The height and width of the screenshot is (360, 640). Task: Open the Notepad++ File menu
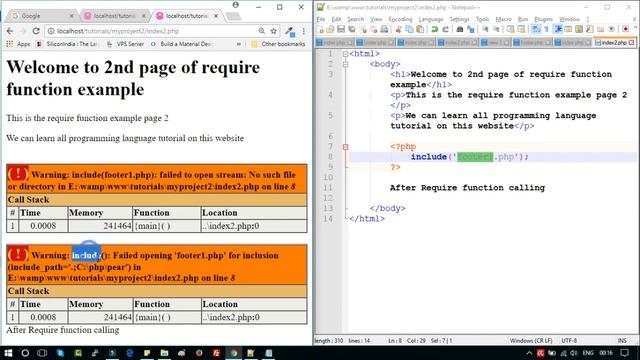pyautogui.click(x=321, y=19)
